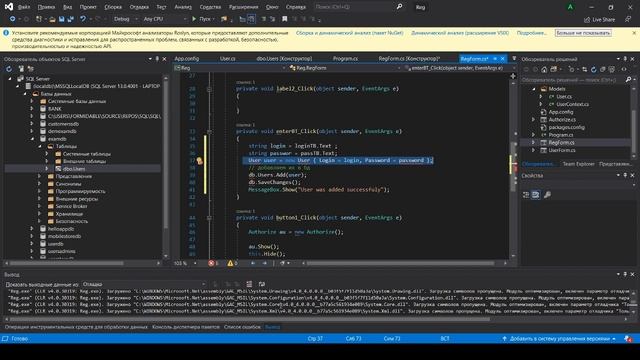
Task: Click Больше не показывать button
Action: click(x=583, y=33)
